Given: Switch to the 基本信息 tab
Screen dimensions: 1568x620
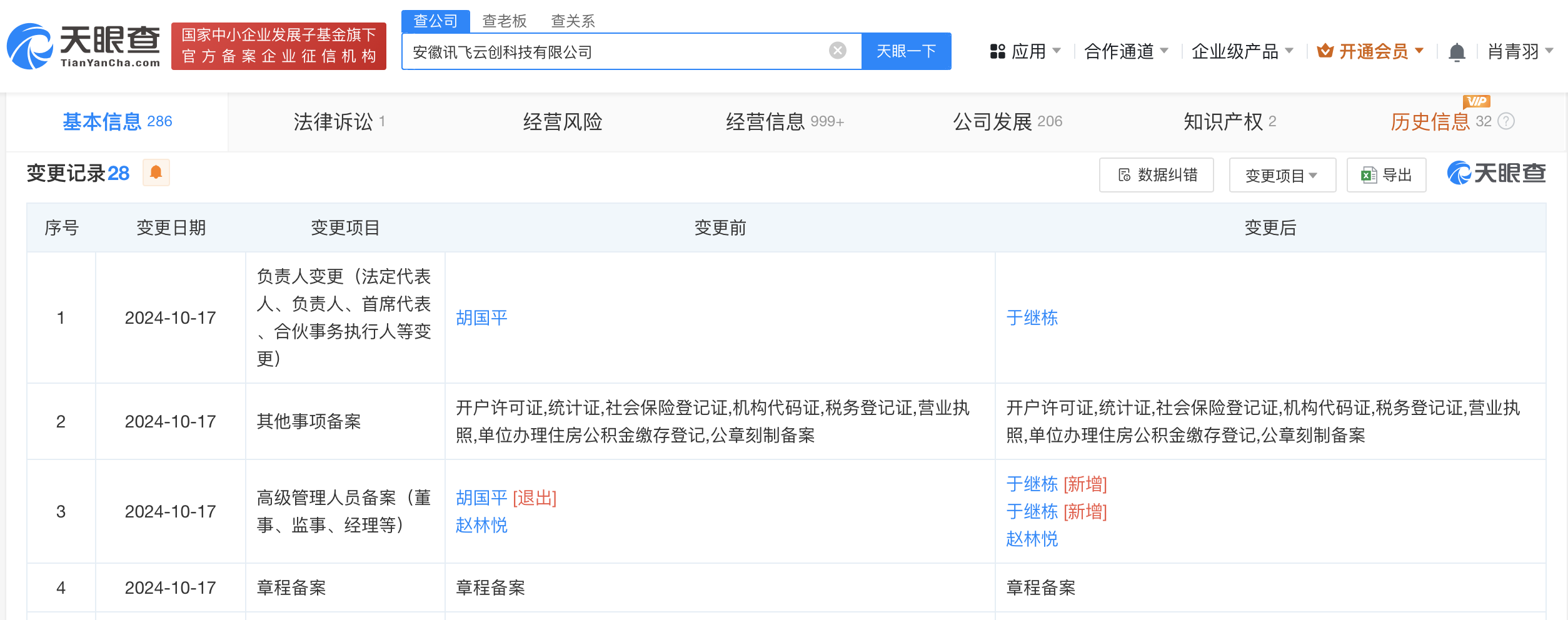Looking at the screenshot, I should 118,121.
